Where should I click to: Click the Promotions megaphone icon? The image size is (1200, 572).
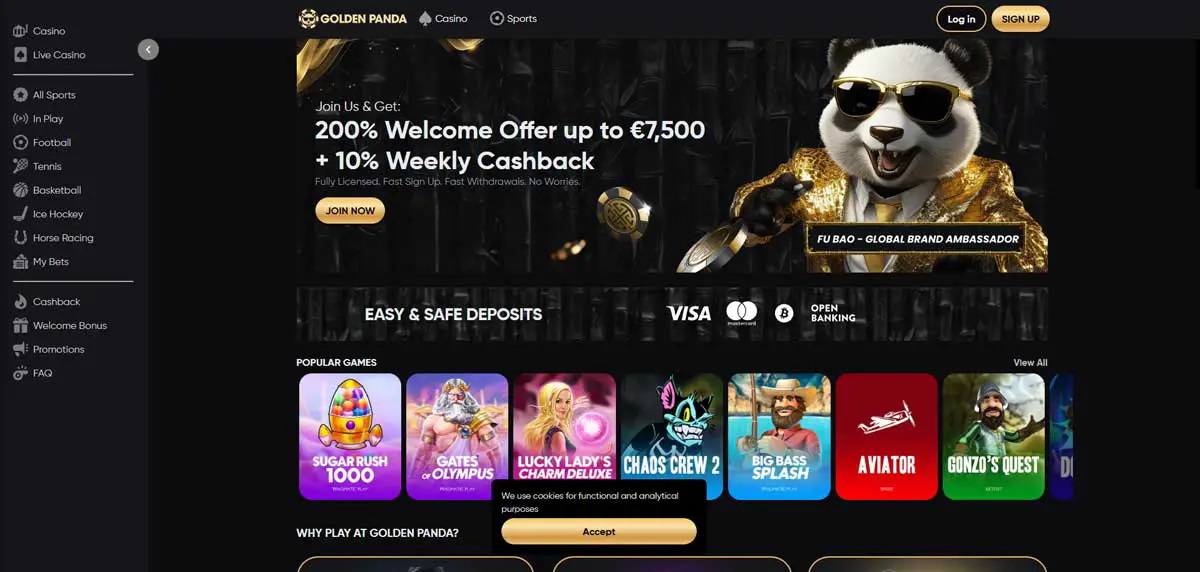pos(20,349)
